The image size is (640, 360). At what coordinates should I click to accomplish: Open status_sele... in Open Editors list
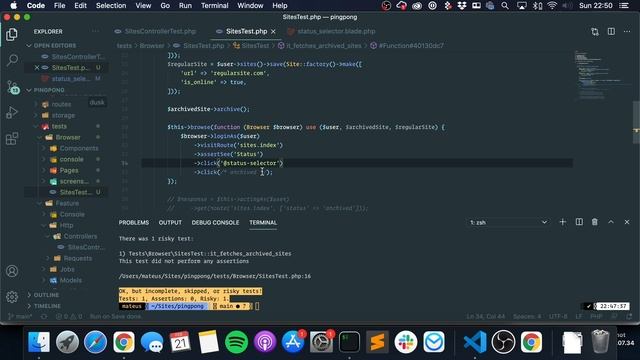(x=71, y=79)
